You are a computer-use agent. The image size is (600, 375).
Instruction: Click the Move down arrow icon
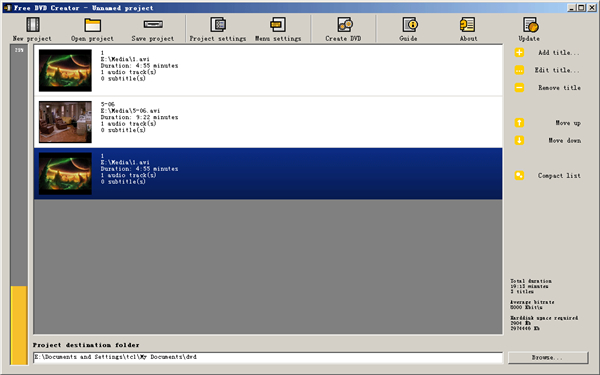click(519, 140)
